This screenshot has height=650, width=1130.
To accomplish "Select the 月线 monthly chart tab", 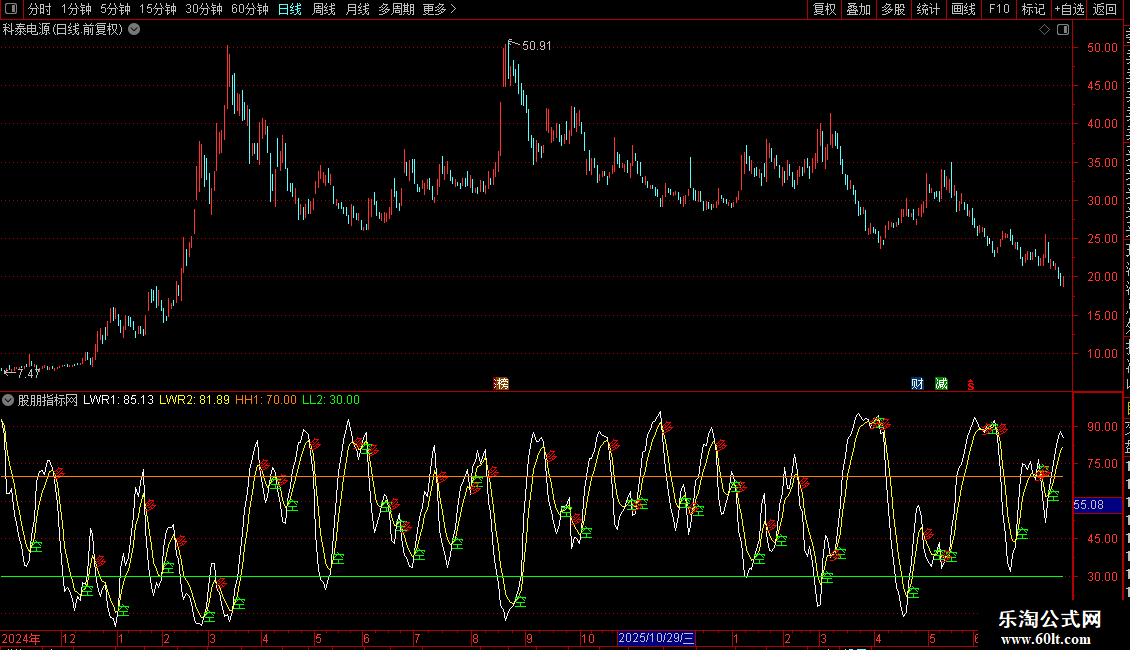I will (357, 9).
